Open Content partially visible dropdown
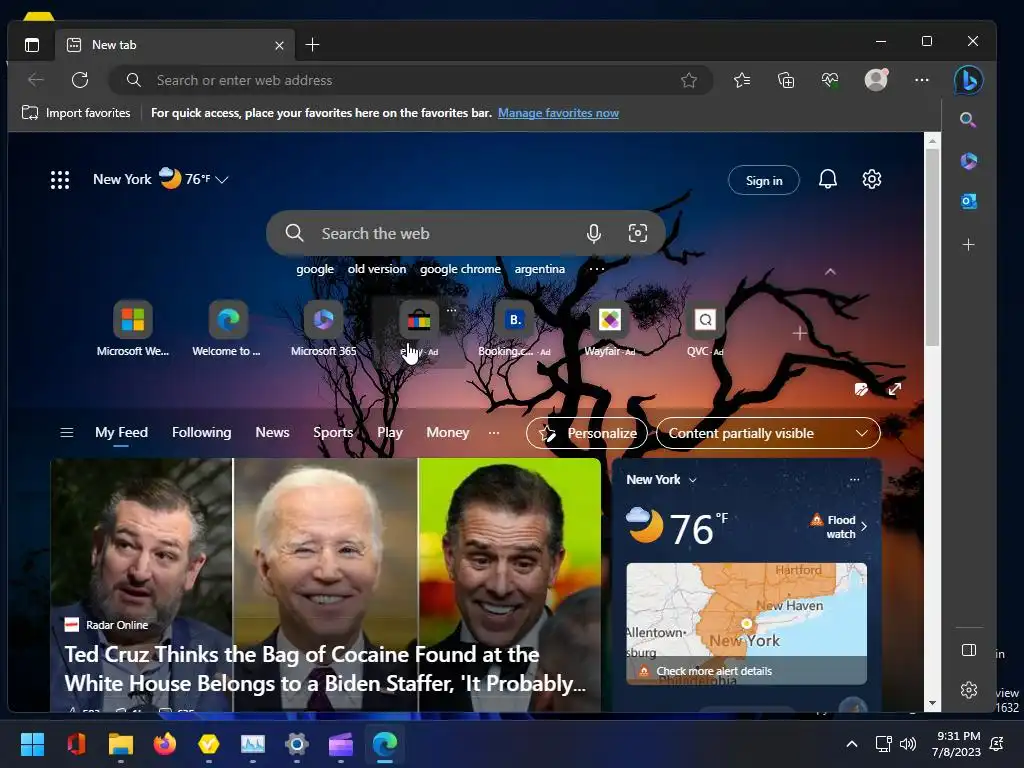 (x=768, y=433)
